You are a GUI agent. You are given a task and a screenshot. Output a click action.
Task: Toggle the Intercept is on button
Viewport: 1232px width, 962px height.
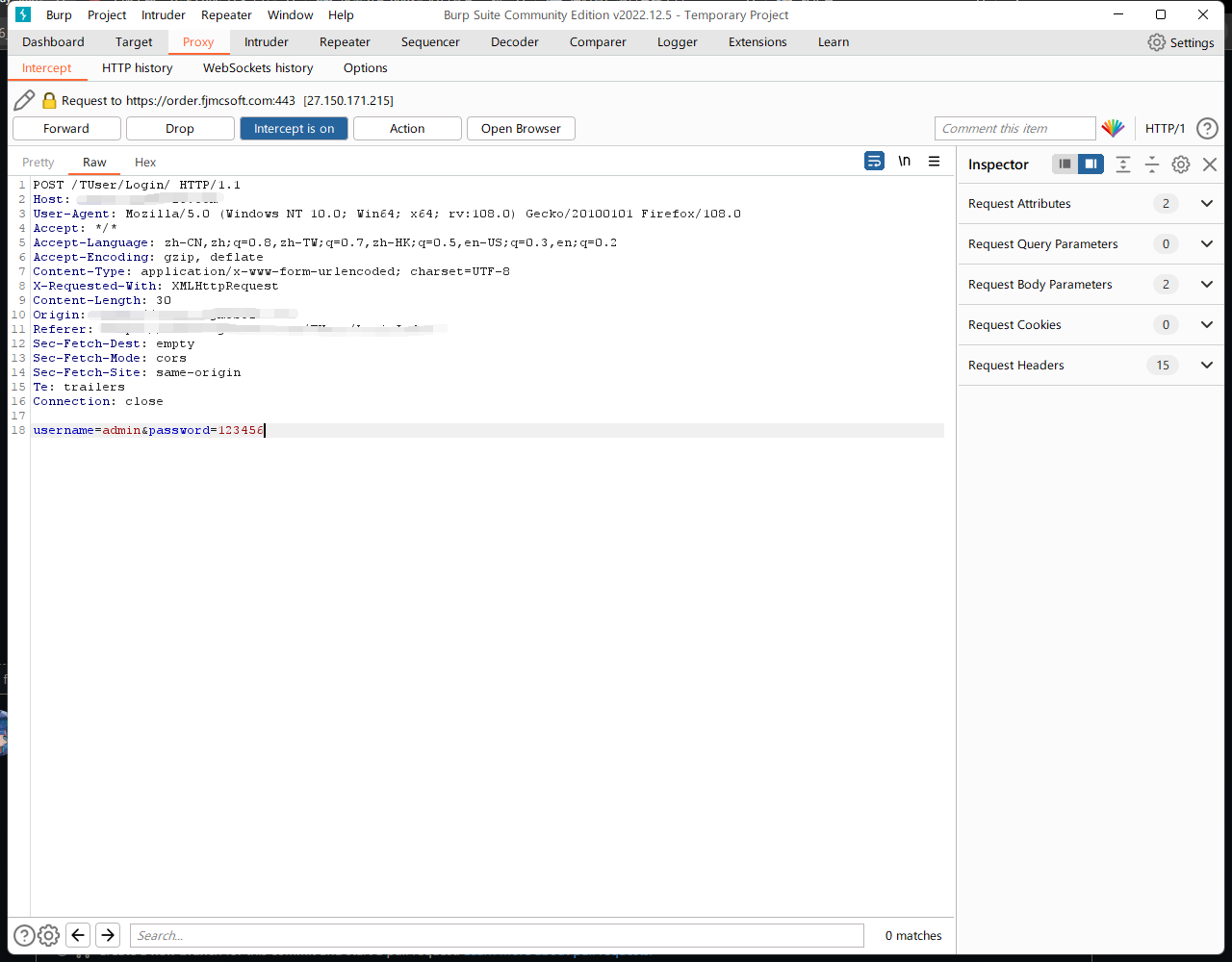294,129
